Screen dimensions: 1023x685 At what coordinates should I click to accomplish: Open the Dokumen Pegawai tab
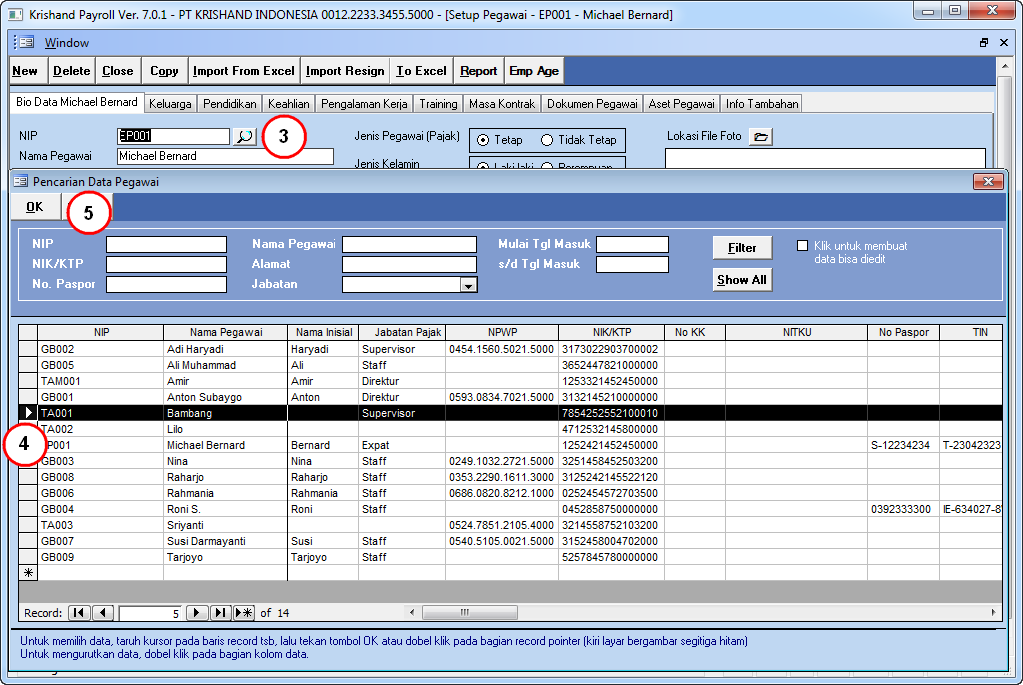pyautogui.click(x=592, y=104)
